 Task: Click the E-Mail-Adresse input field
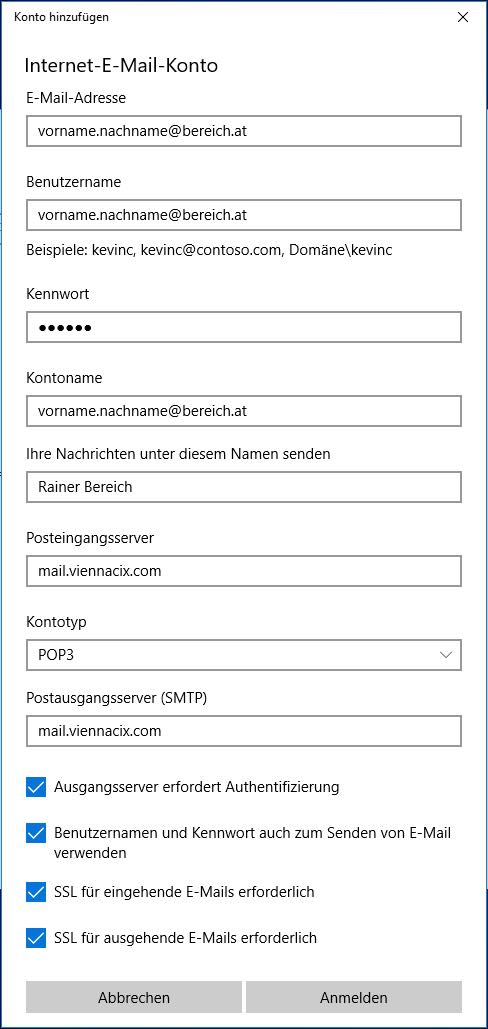244,131
